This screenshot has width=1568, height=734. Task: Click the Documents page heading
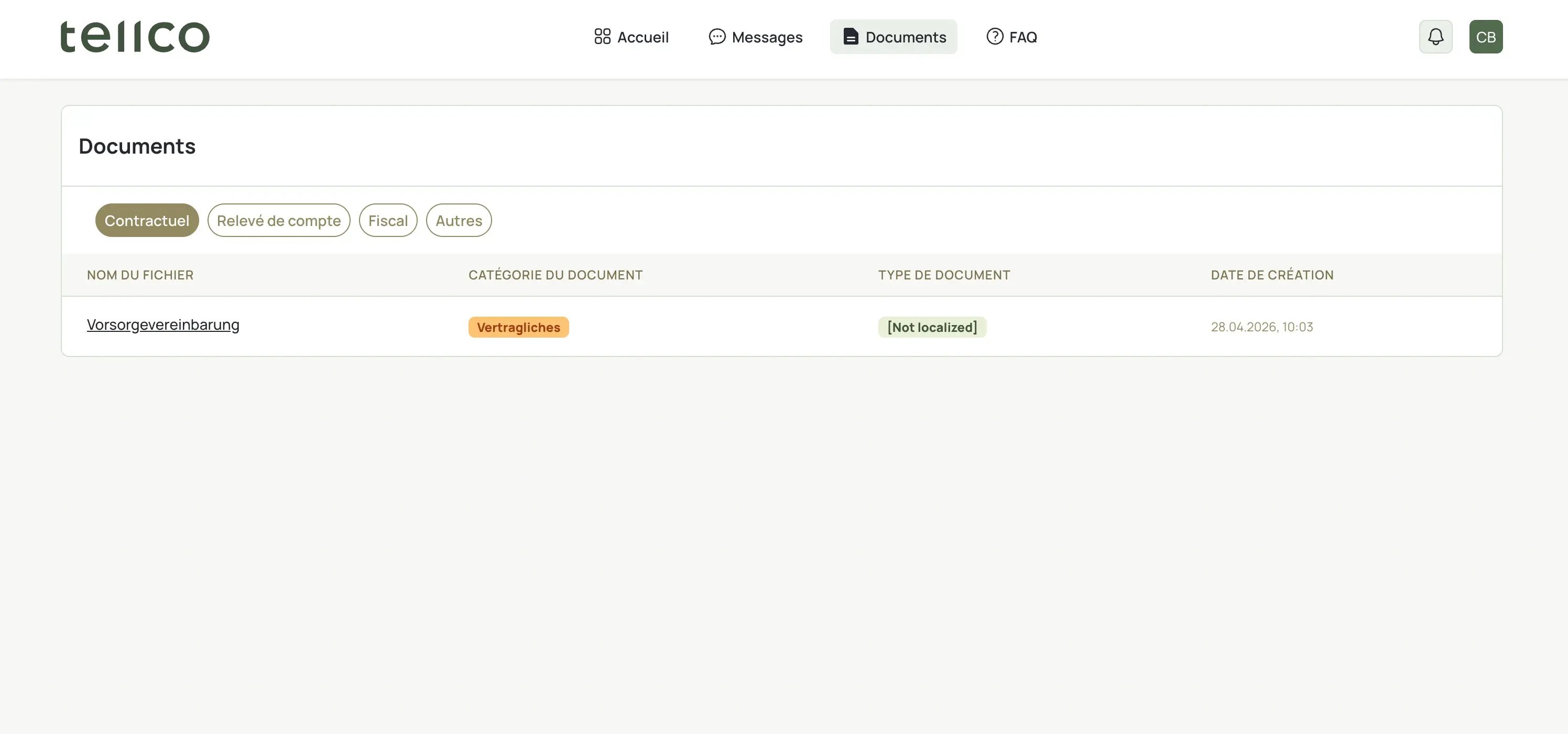click(137, 146)
